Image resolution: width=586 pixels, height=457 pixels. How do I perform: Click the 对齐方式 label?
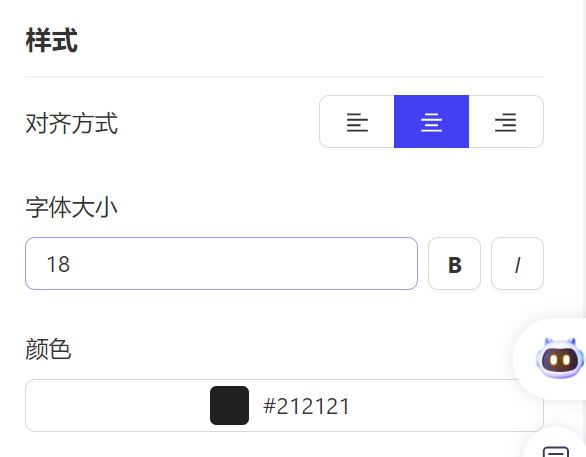click(x=71, y=123)
